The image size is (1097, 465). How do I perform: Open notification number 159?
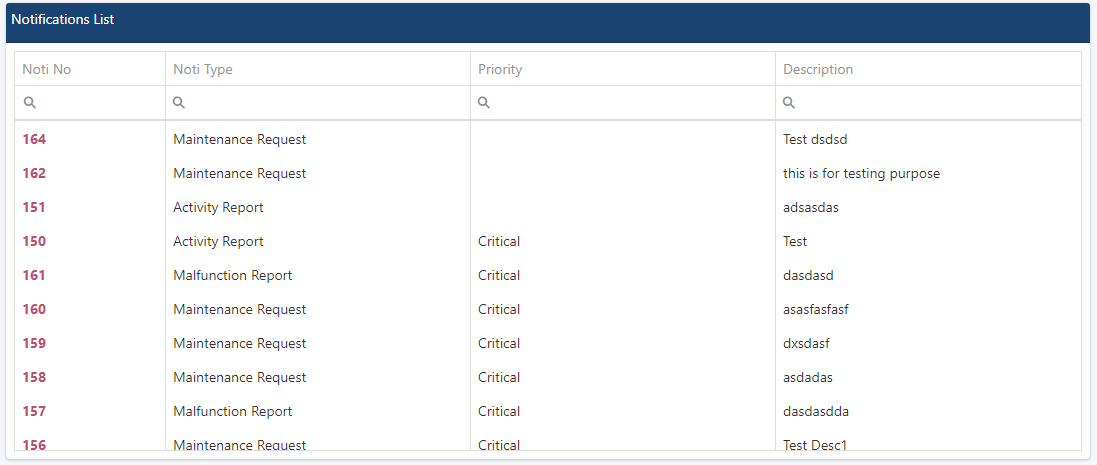tap(34, 343)
